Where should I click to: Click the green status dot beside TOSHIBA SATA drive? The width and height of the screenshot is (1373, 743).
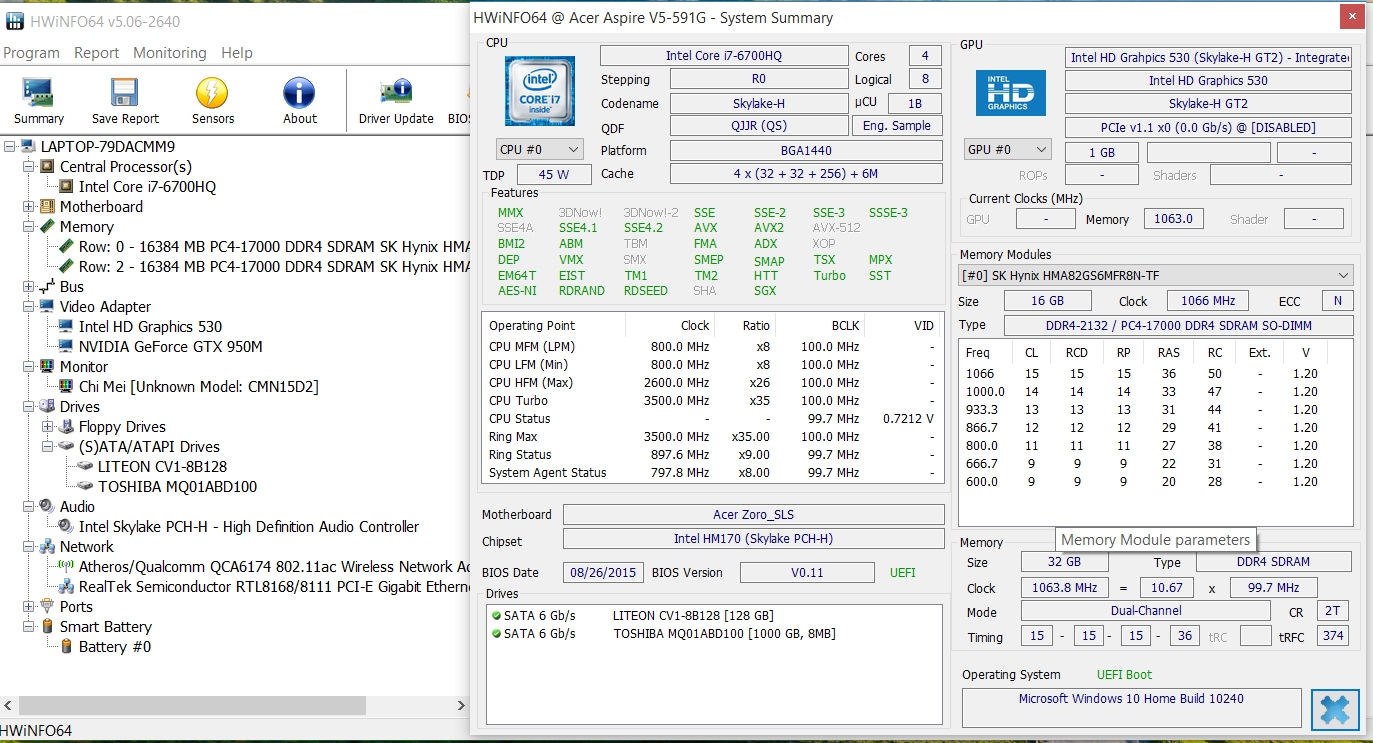496,633
